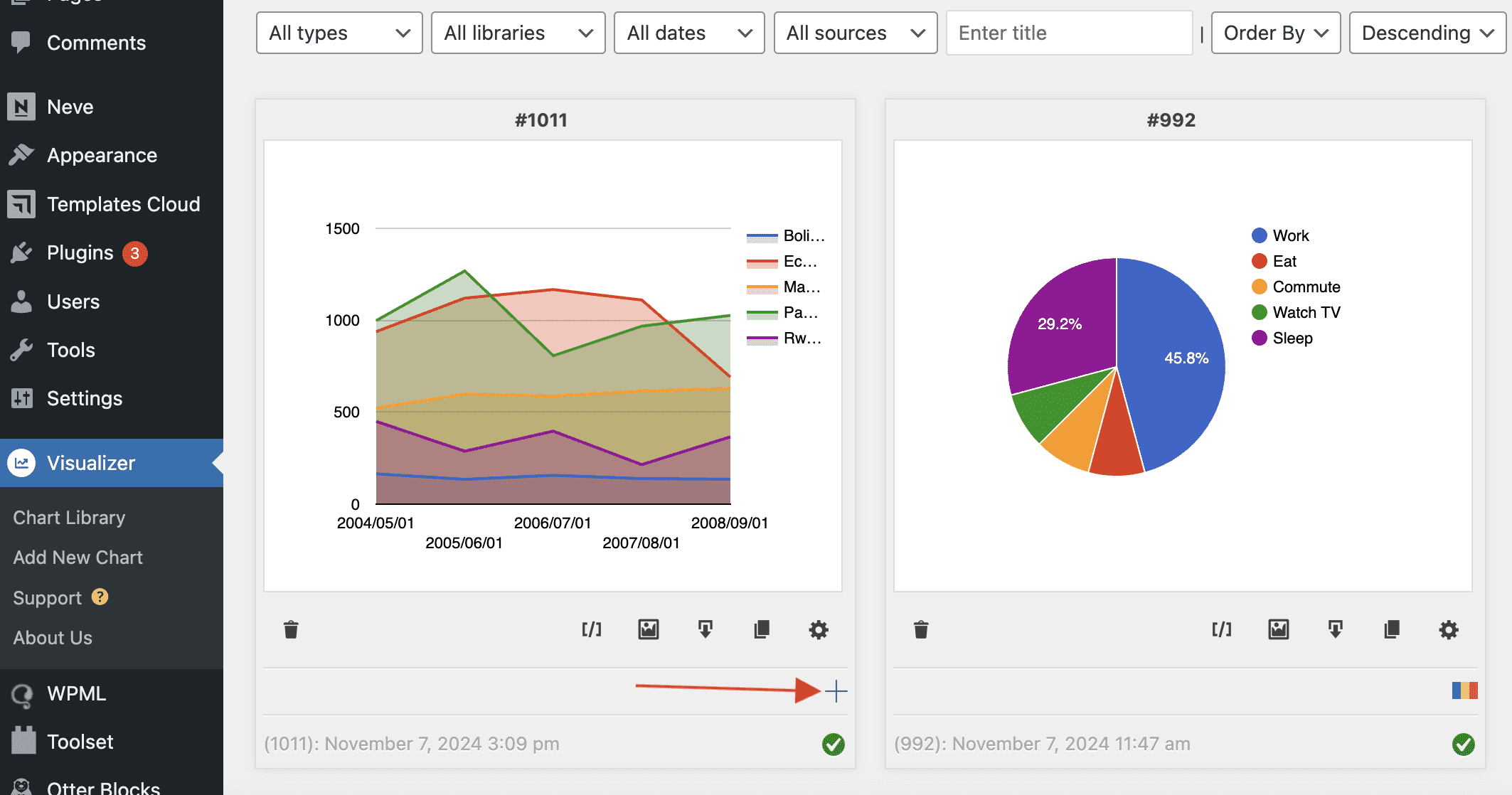Copy shortcode for chart #1011
Image resolution: width=1512 pixels, height=795 pixels.
(x=591, y=629)
